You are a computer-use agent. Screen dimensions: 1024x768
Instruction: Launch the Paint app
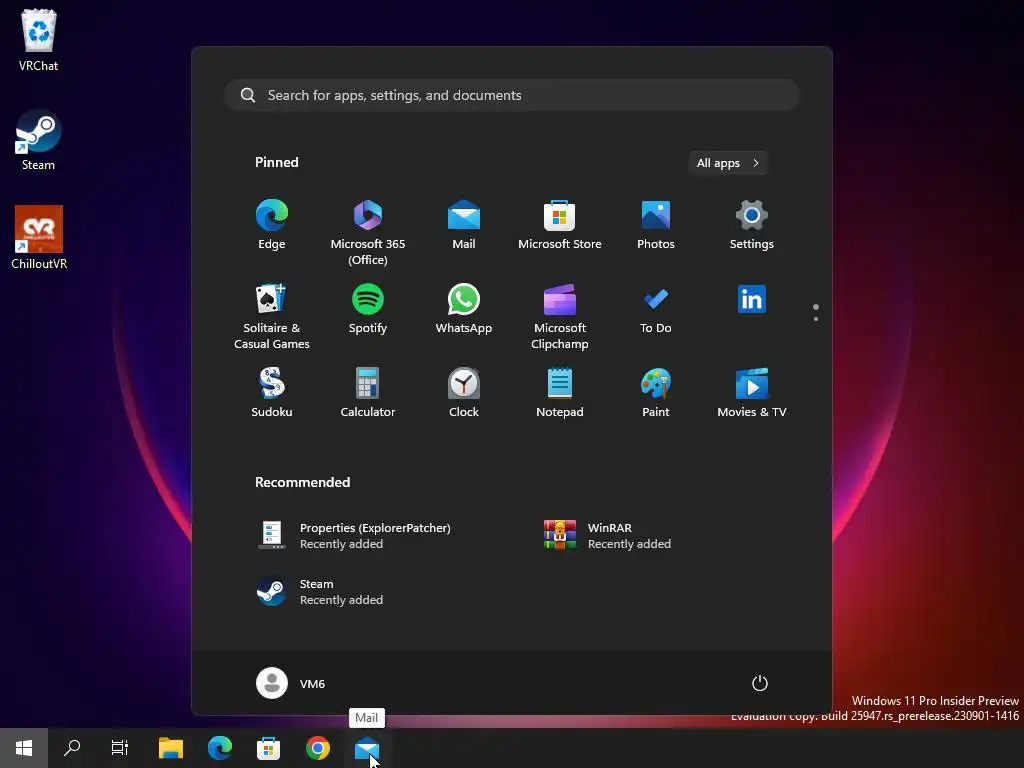pos(656,393)
